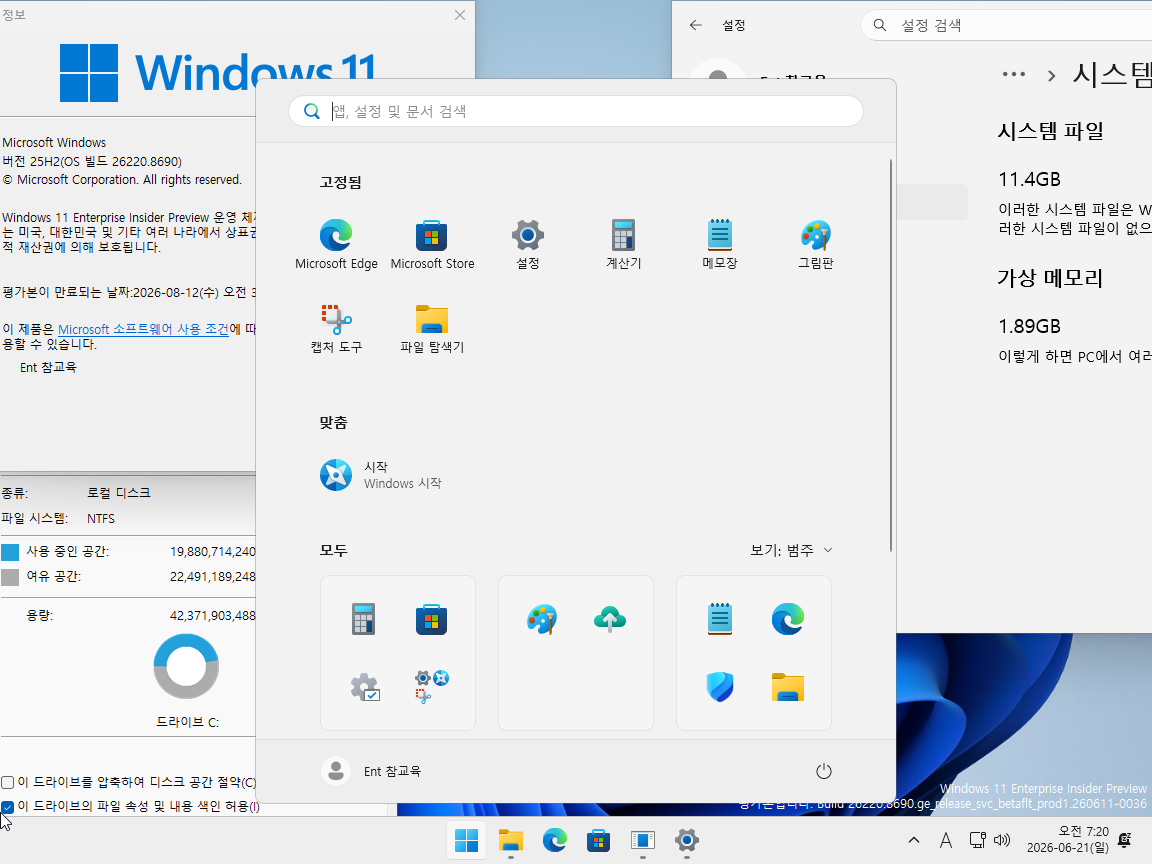Click search magnifier in Settings search box
This screenshot has height=864, width=1152.
click(879, 25)
